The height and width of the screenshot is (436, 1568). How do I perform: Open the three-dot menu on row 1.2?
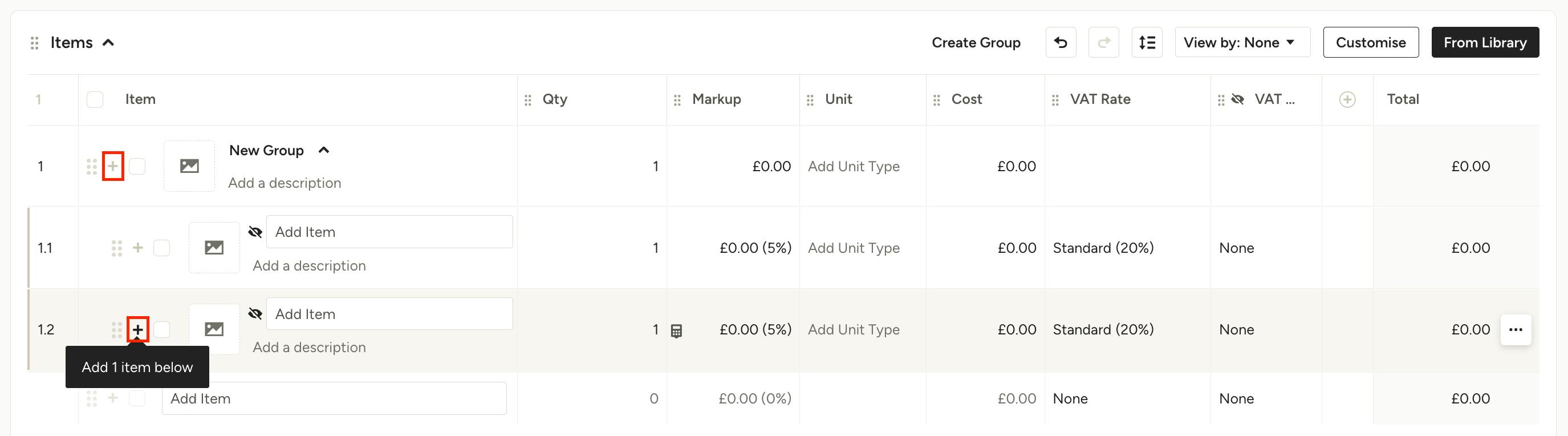(1516, 330)
